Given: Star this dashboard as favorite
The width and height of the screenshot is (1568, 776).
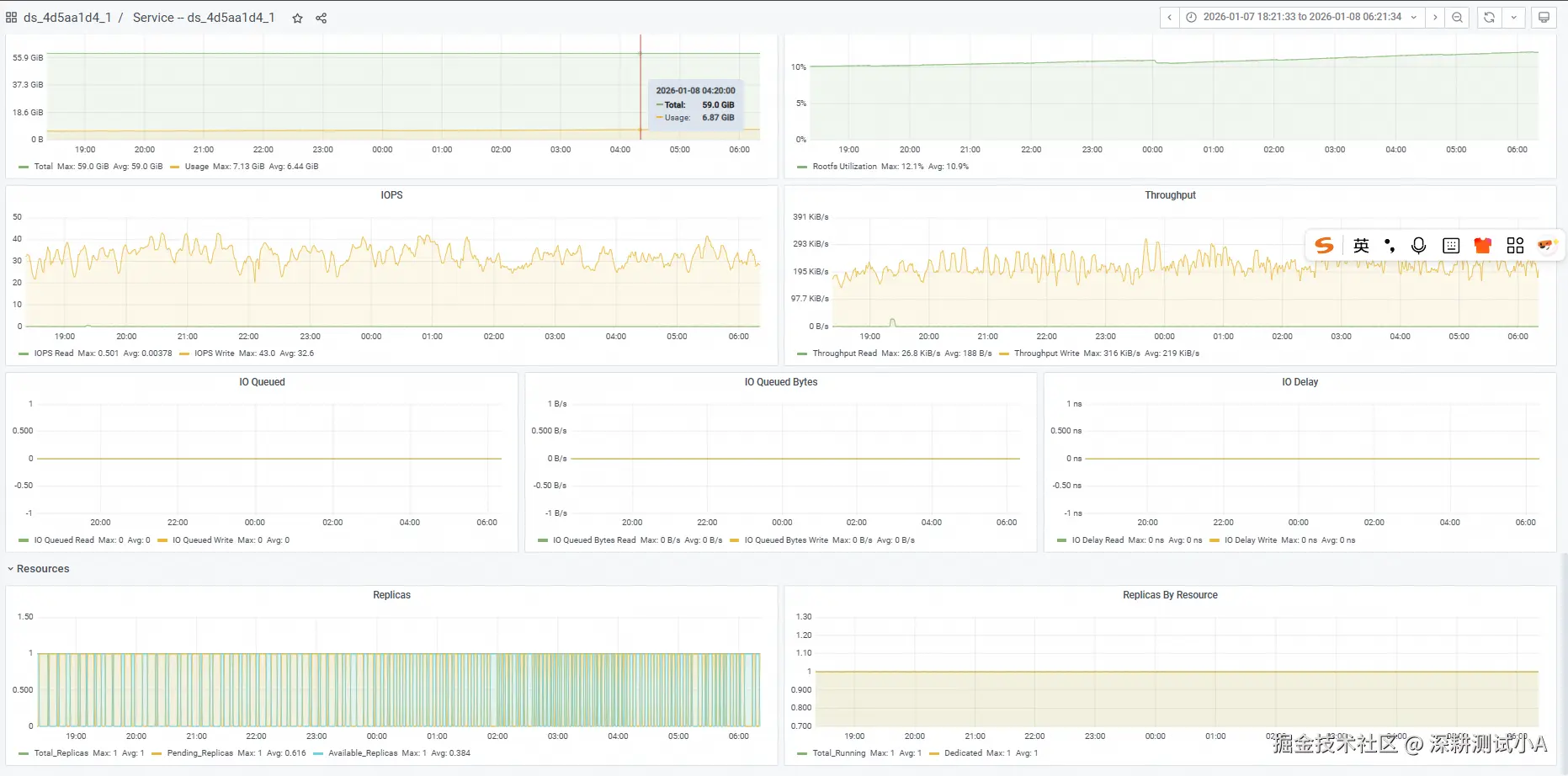Looking at the screenshot, I should (297, 18).
